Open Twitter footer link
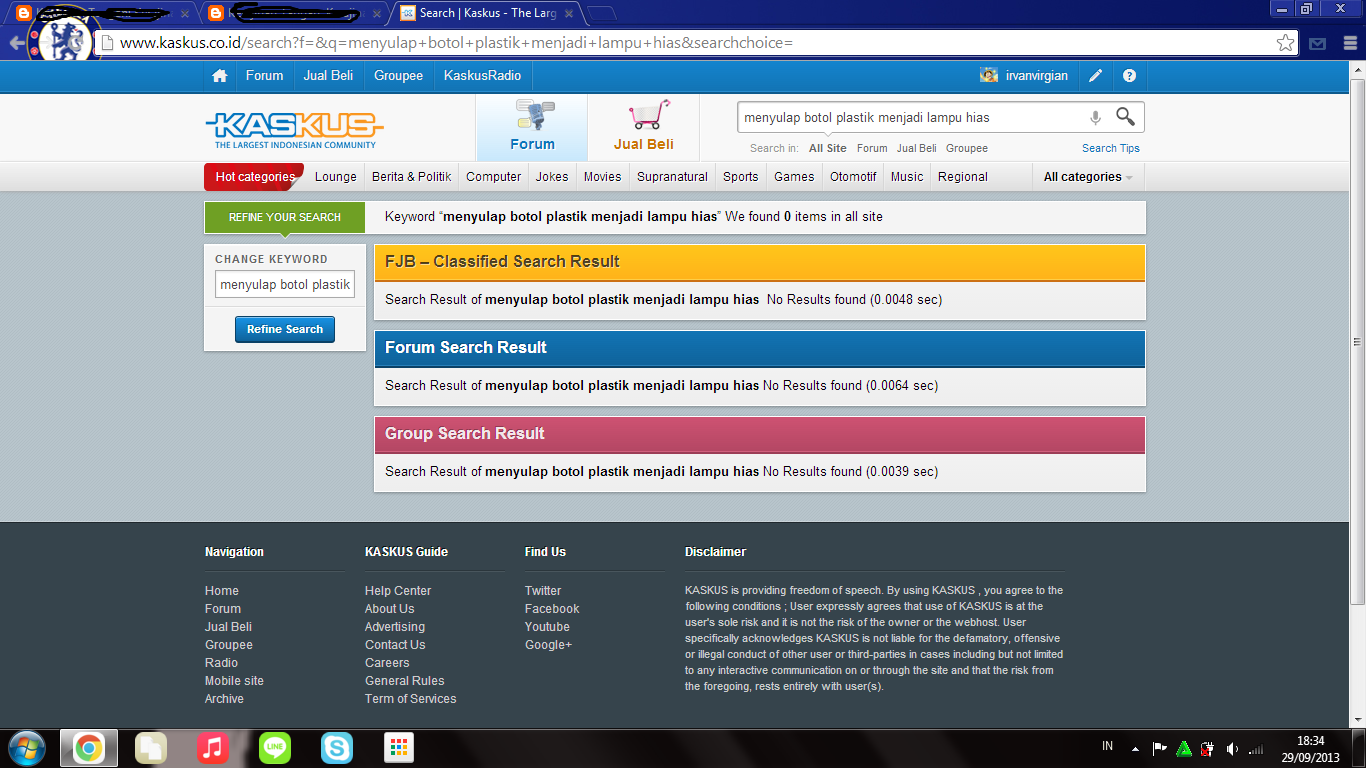Image resolution: width=1366 pixels, height=768 pixels. 543,591
